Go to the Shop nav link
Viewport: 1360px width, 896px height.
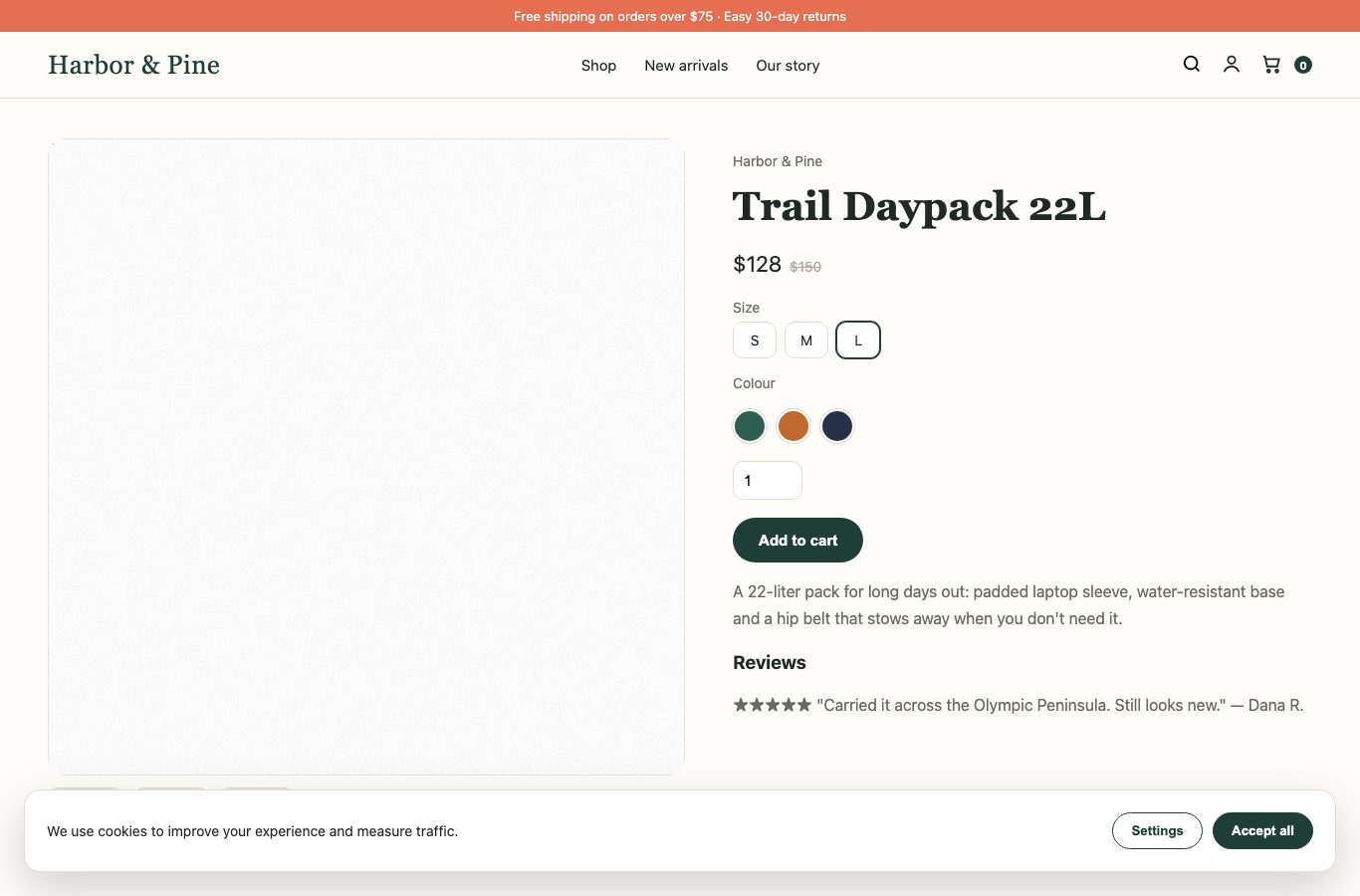pyautogui.click(x=598, y=66)
